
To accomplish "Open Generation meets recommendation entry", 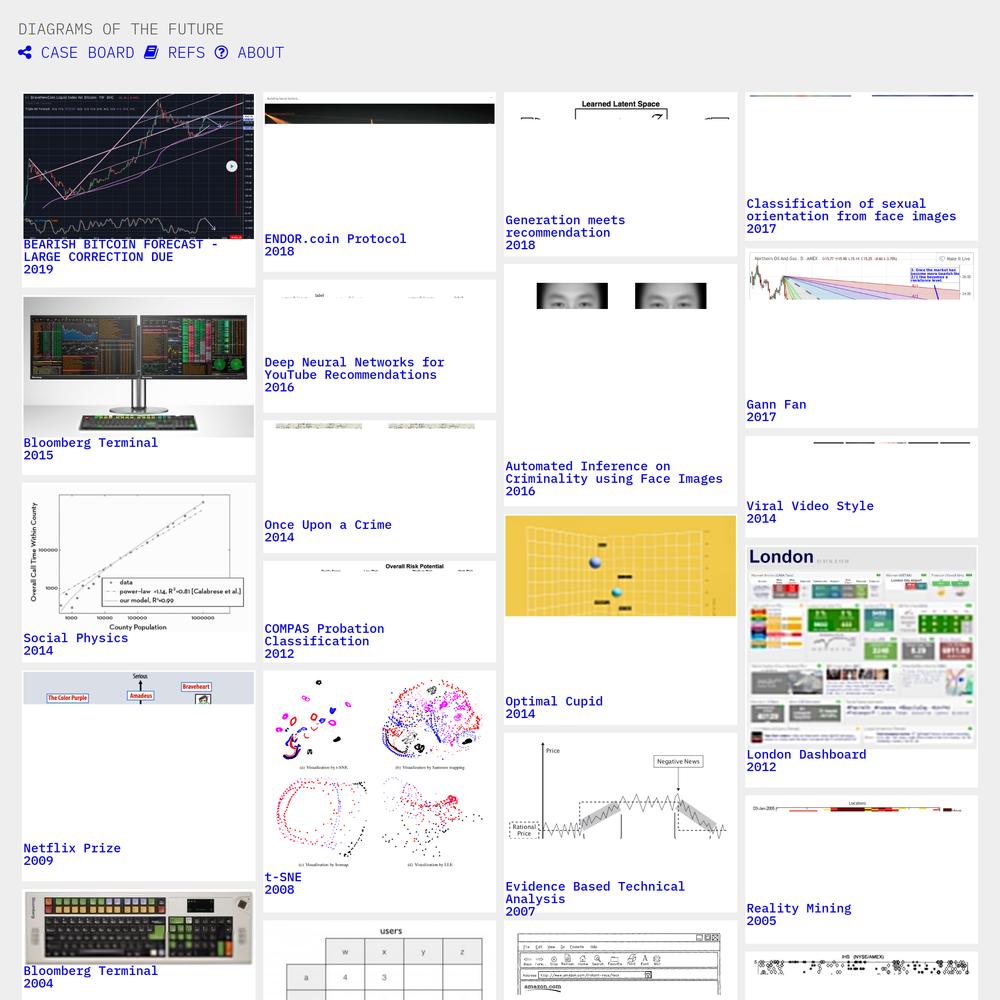I will 565,226.
